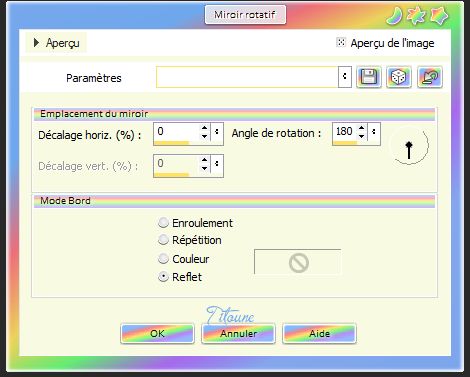This screenshot has width=470, height=377.
Task: Click inside the Paramètres combo field
Action: 247,77
